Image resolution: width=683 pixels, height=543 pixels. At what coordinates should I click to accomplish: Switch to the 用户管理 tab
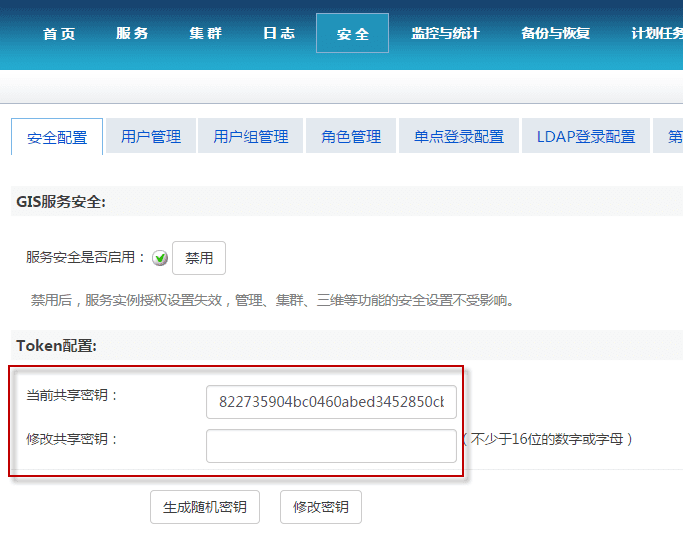pos(151,136)
